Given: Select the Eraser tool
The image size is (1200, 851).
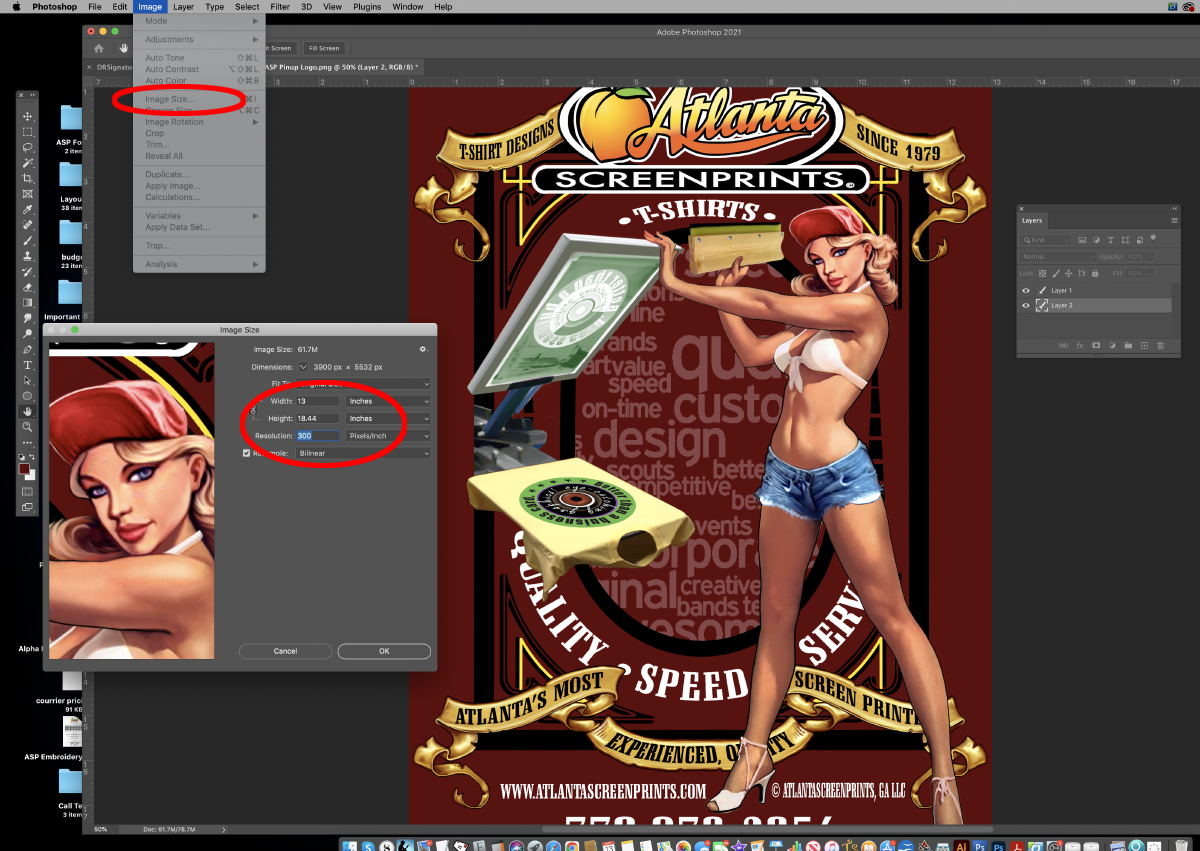Looking at the screenshot, I should point(28,287).
